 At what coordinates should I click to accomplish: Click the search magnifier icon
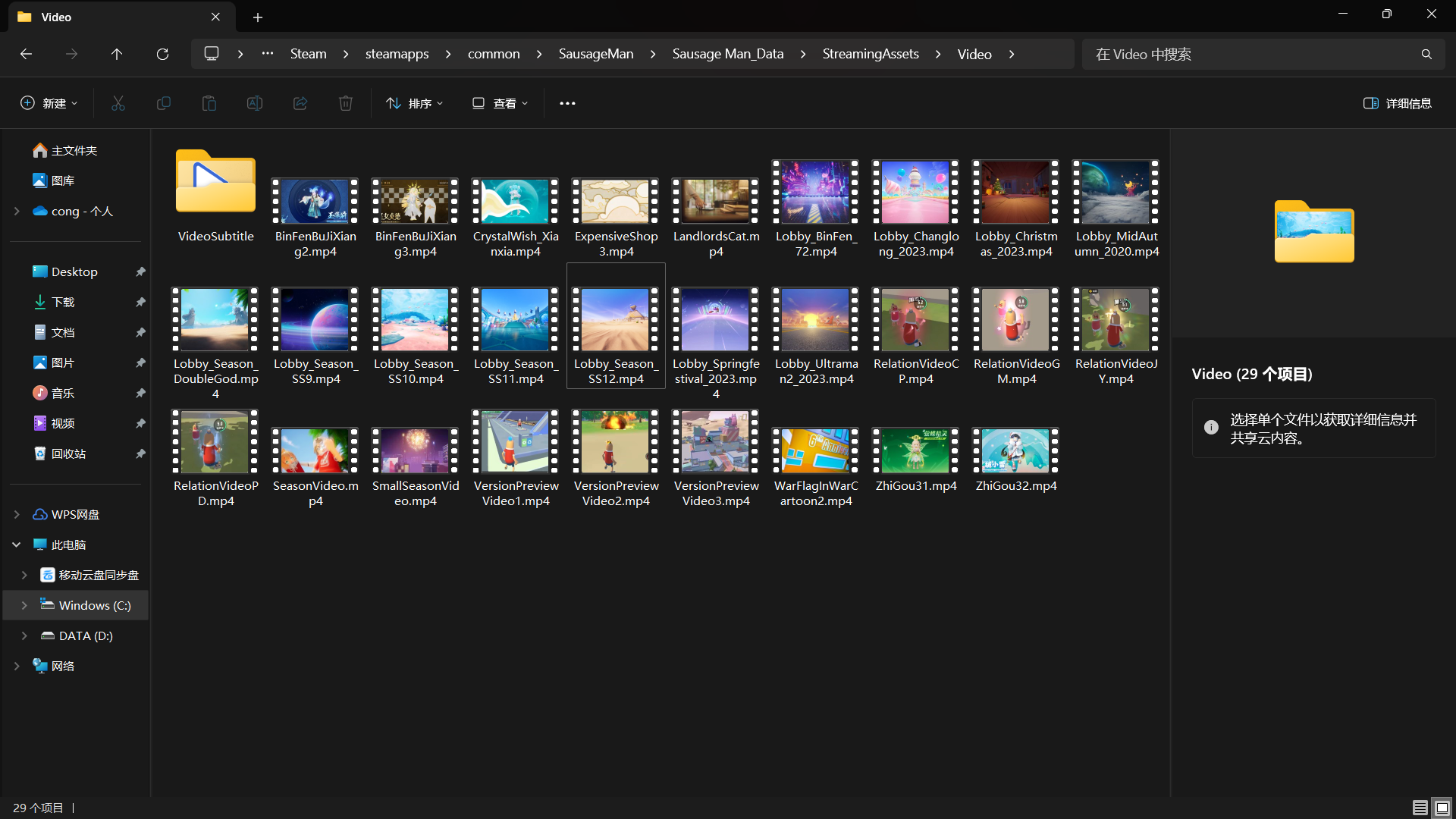point(1426,54)
